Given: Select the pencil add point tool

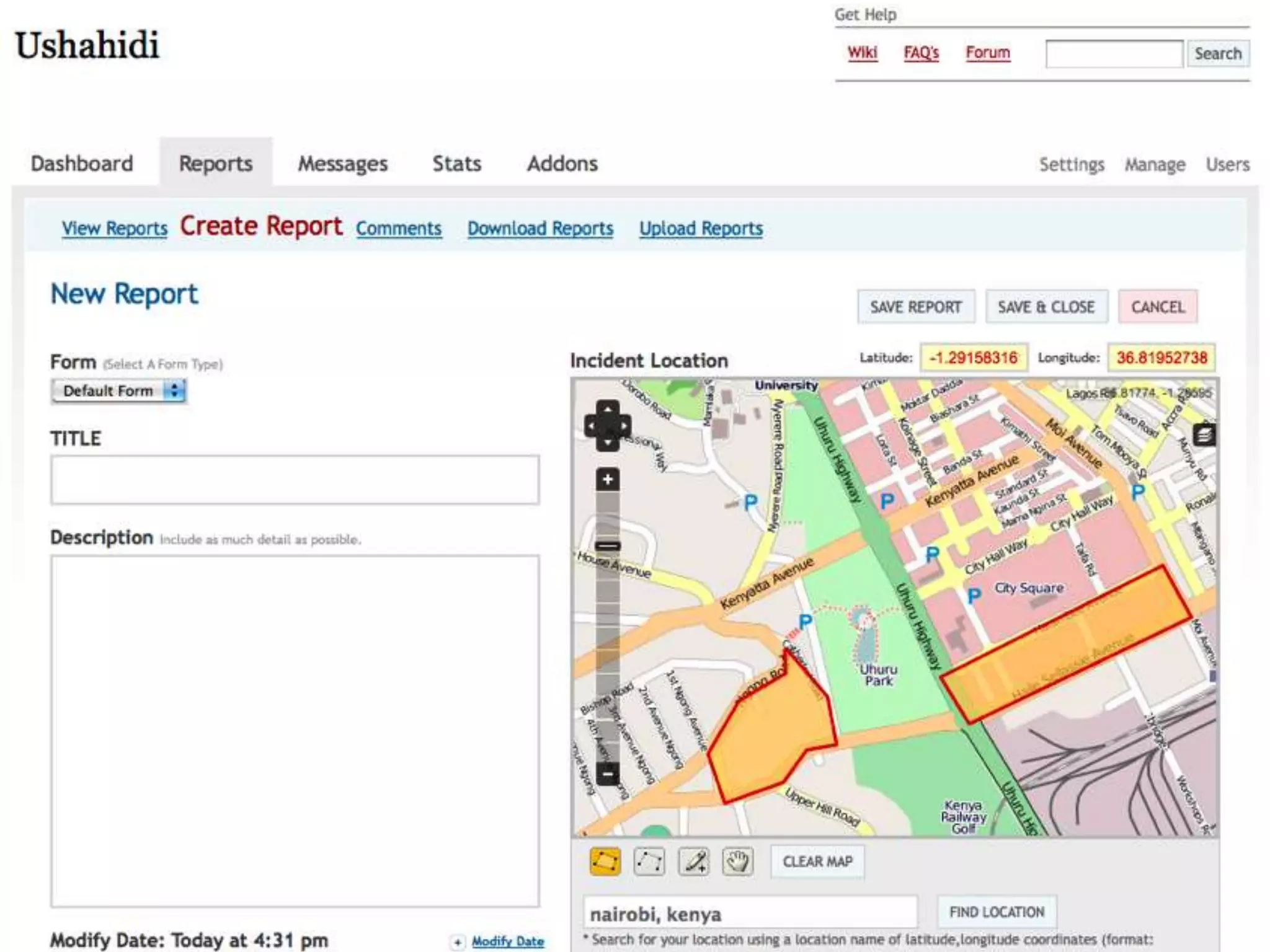Looking at the screenshot, I should (x=694, y=862).
